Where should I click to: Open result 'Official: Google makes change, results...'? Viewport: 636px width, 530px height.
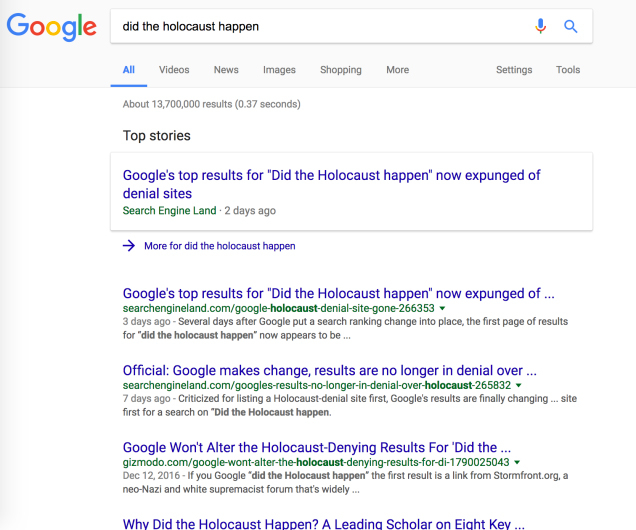(x=329, y=370)
